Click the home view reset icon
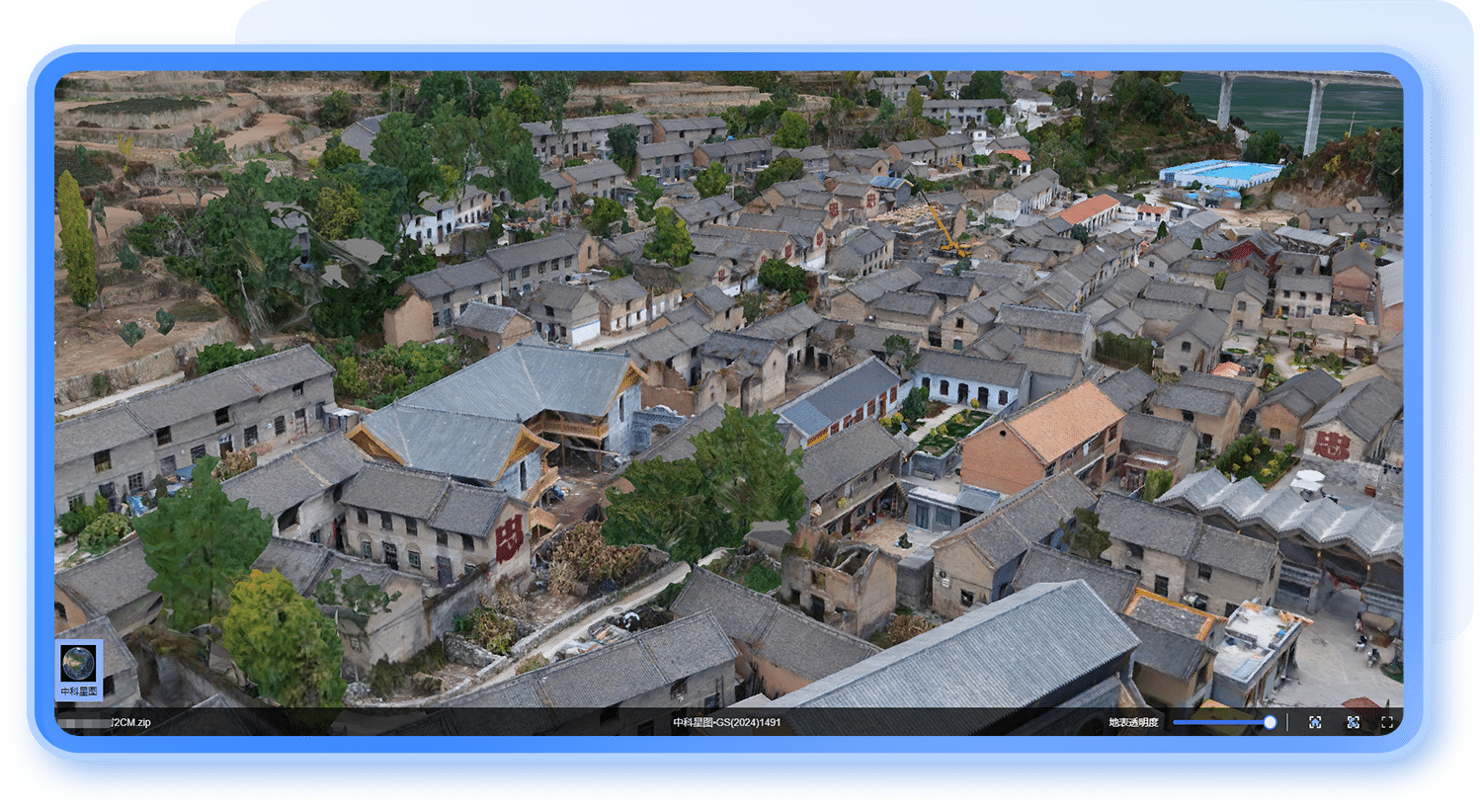 pos(1315,722)
